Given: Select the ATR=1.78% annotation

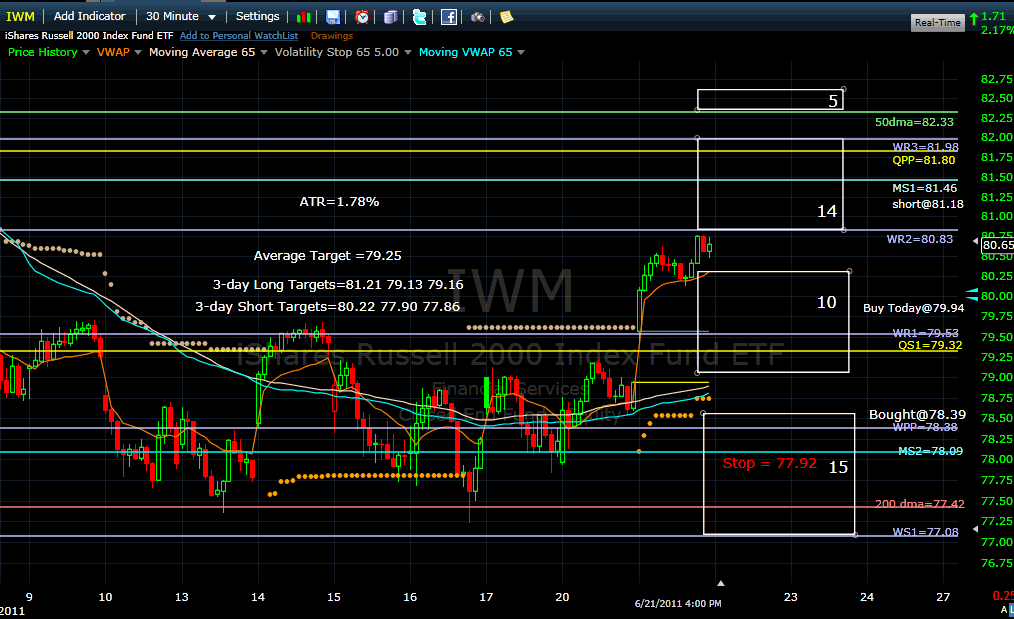Looking at the screenshot, I should point(340,202).
